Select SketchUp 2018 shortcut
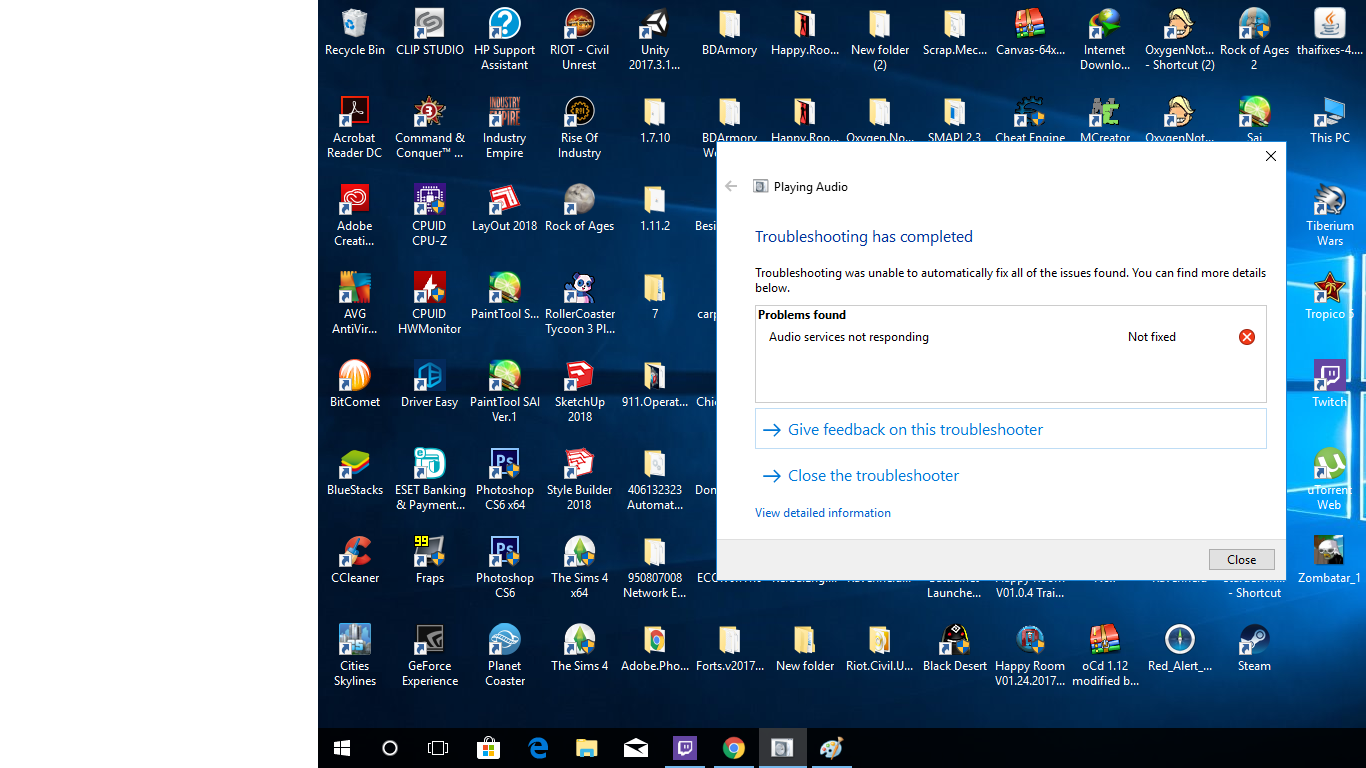Screen dimensions: 1366x768 579,391
